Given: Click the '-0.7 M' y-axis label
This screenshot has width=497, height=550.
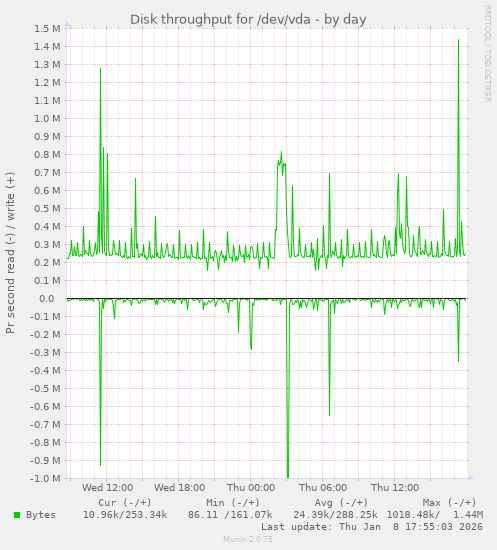Looking at the screenshot, I should [45, 425].
